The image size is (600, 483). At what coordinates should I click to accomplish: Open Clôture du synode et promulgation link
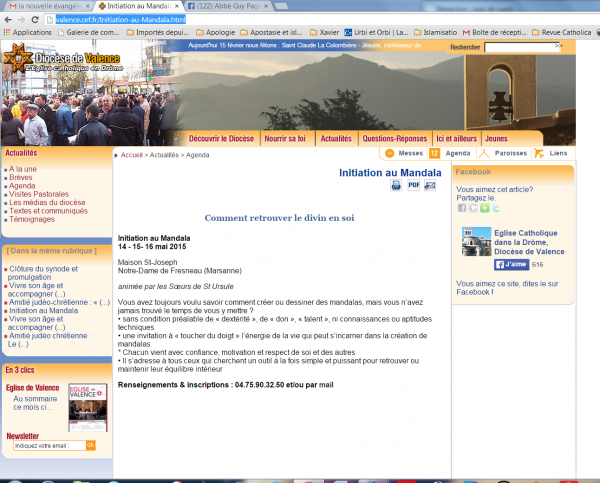[43, 273]
